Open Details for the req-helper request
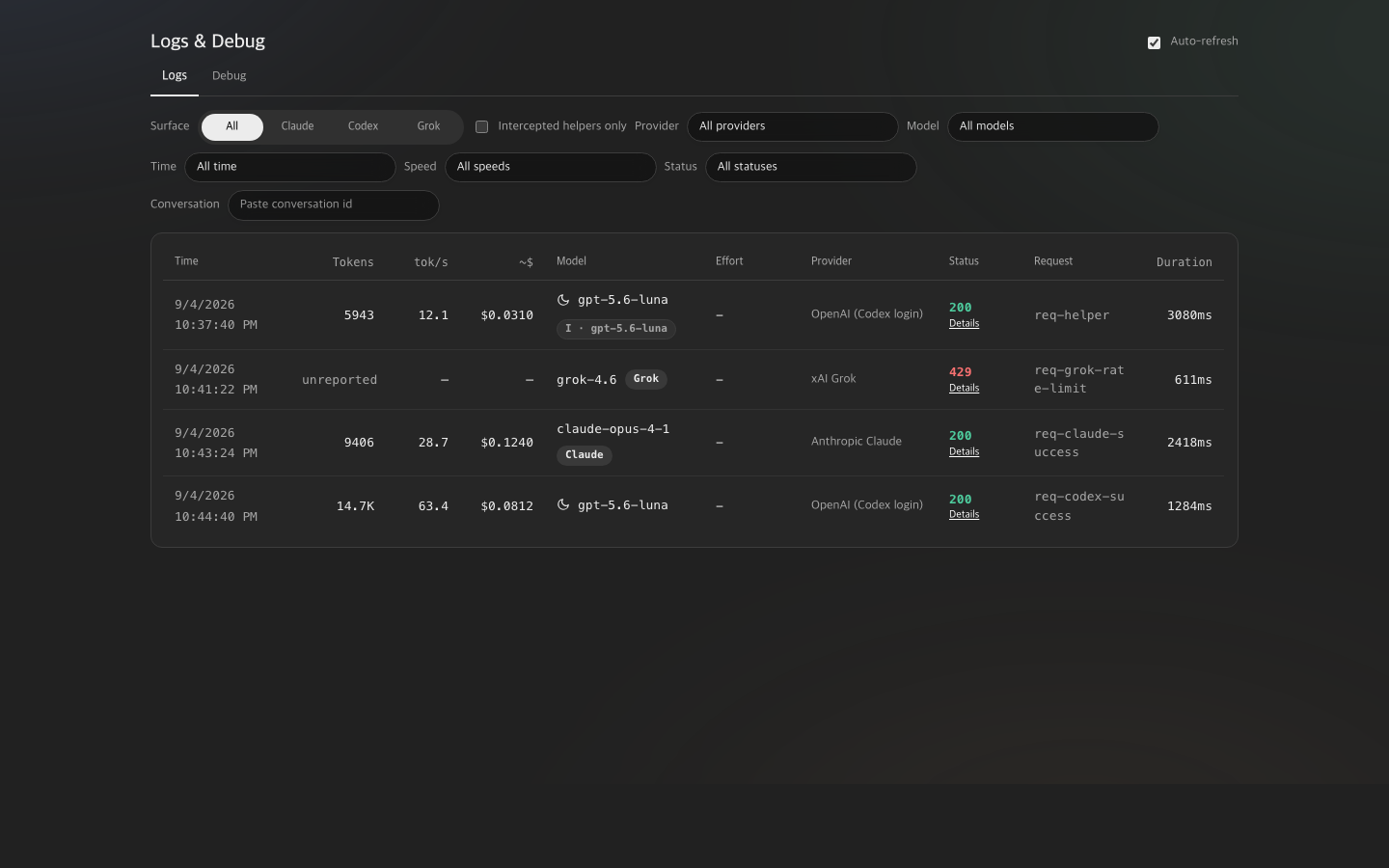Viewport: 1389px width, 868px height. pos(964,324)
